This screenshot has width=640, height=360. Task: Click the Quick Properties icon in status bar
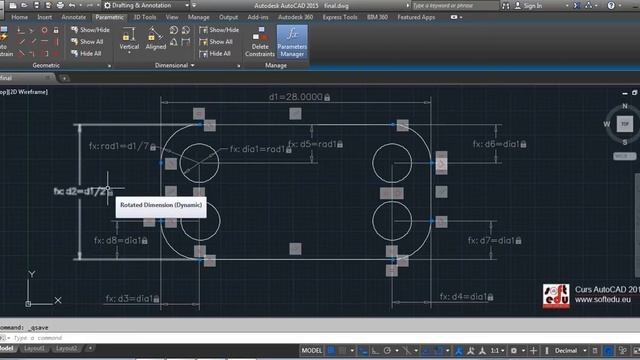pos(595,351)
